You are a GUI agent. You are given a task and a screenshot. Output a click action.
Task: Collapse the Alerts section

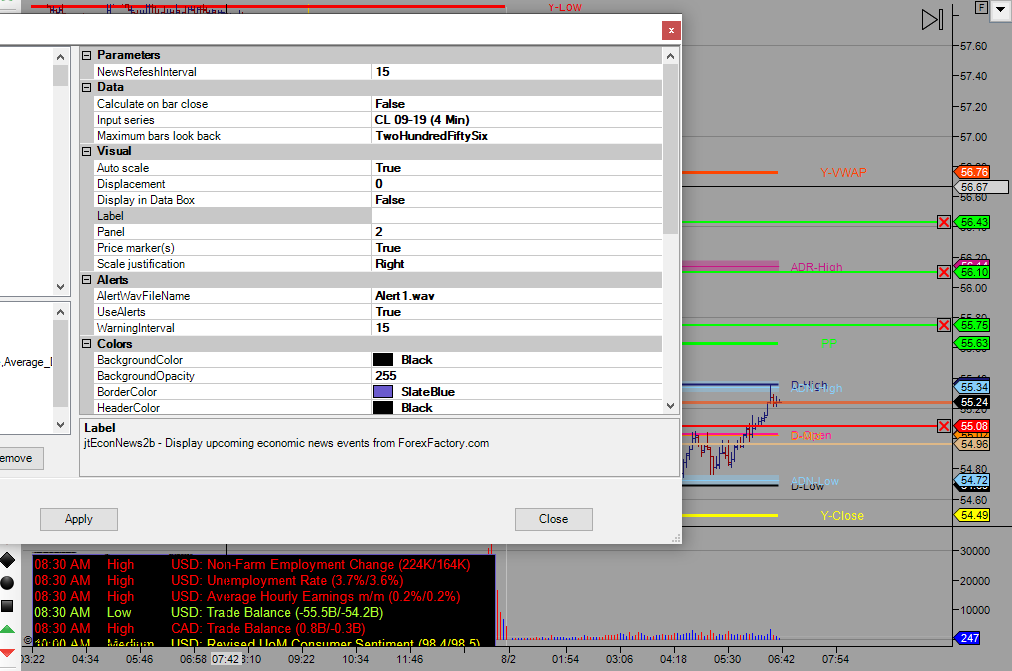[86, 280]
